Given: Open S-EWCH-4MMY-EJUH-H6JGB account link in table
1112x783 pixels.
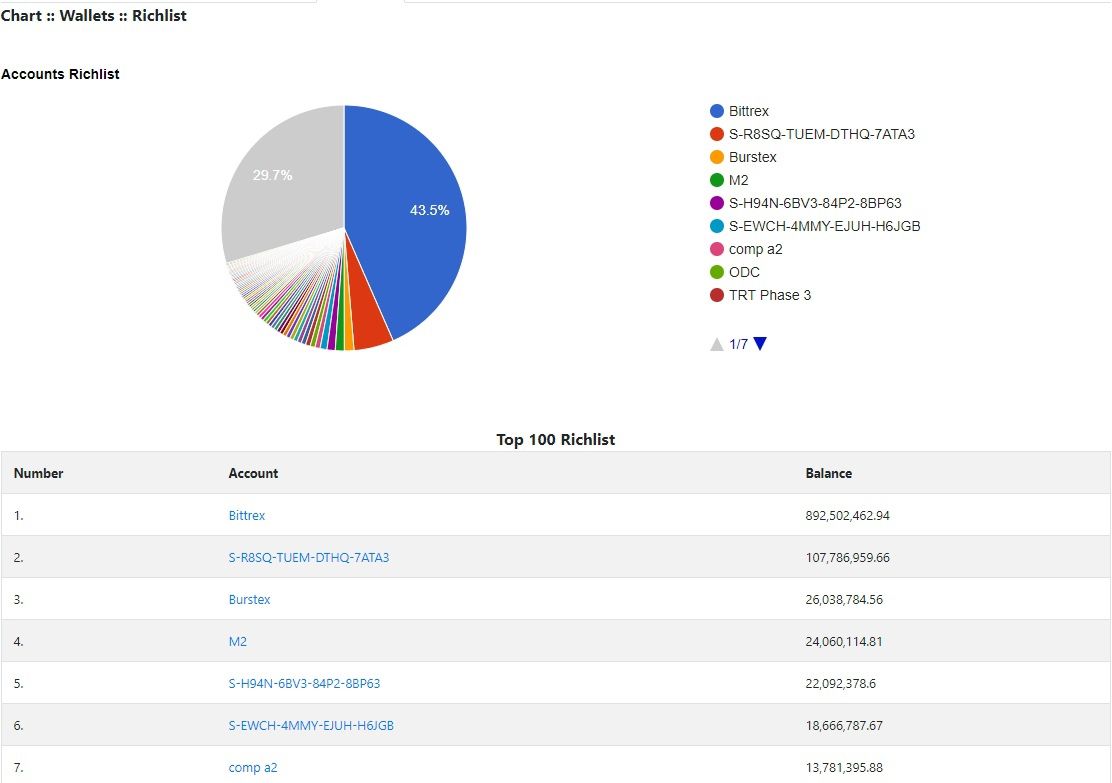Looking at the screenshot, I should coord(311,726).
